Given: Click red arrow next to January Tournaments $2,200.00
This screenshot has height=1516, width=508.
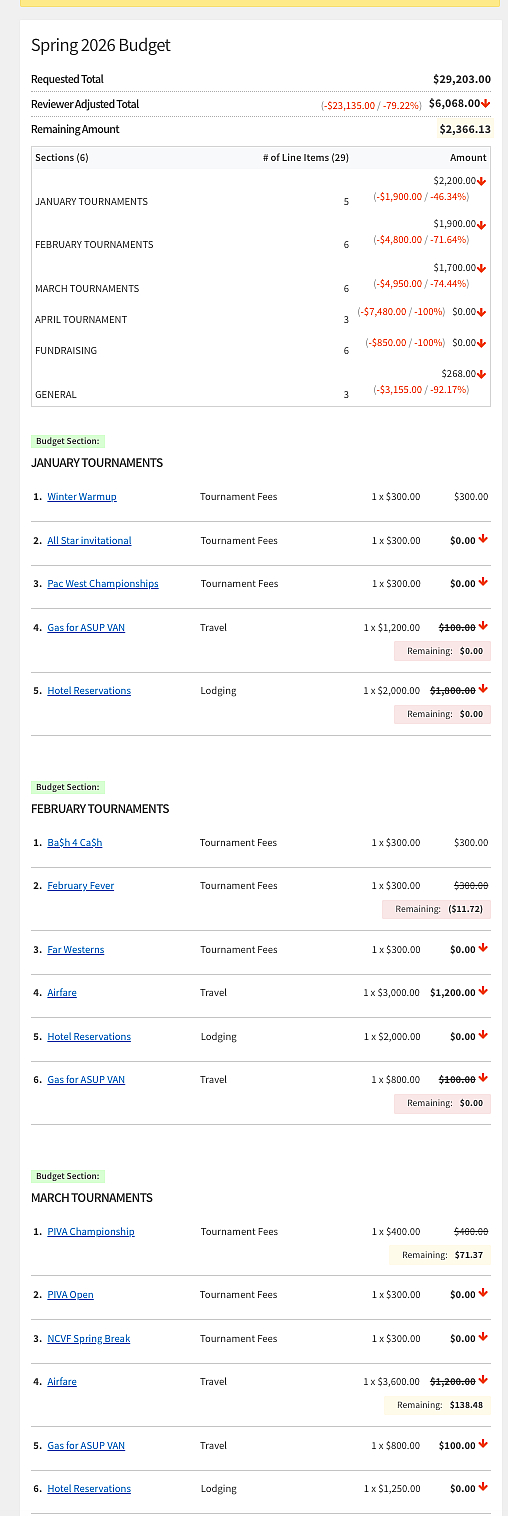Looking at the screenshot, I should coord(482,181).
